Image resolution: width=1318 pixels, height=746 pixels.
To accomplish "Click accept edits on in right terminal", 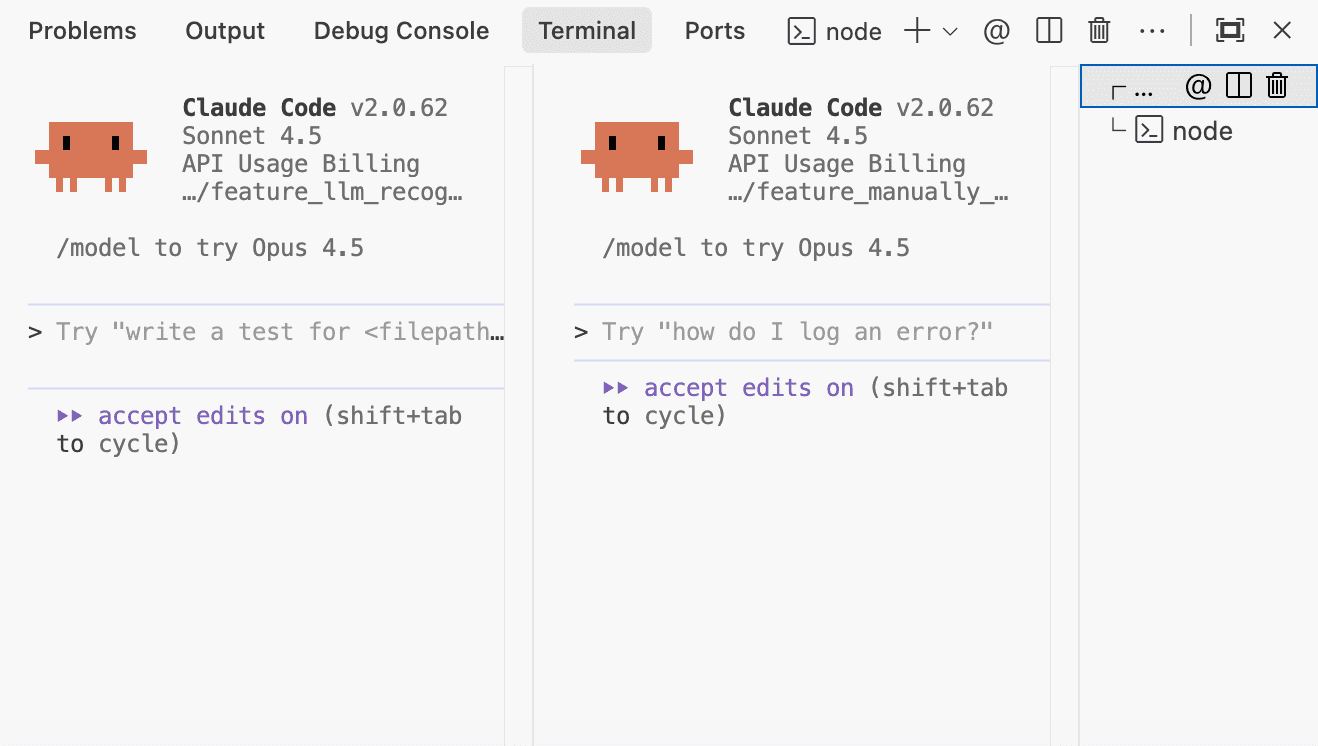I will coord(749,388).
